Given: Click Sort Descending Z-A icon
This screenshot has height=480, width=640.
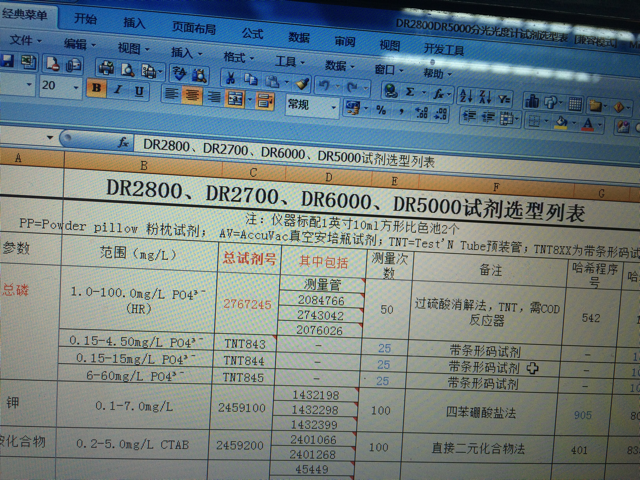Looking at the screenshot, I should 485,97.
